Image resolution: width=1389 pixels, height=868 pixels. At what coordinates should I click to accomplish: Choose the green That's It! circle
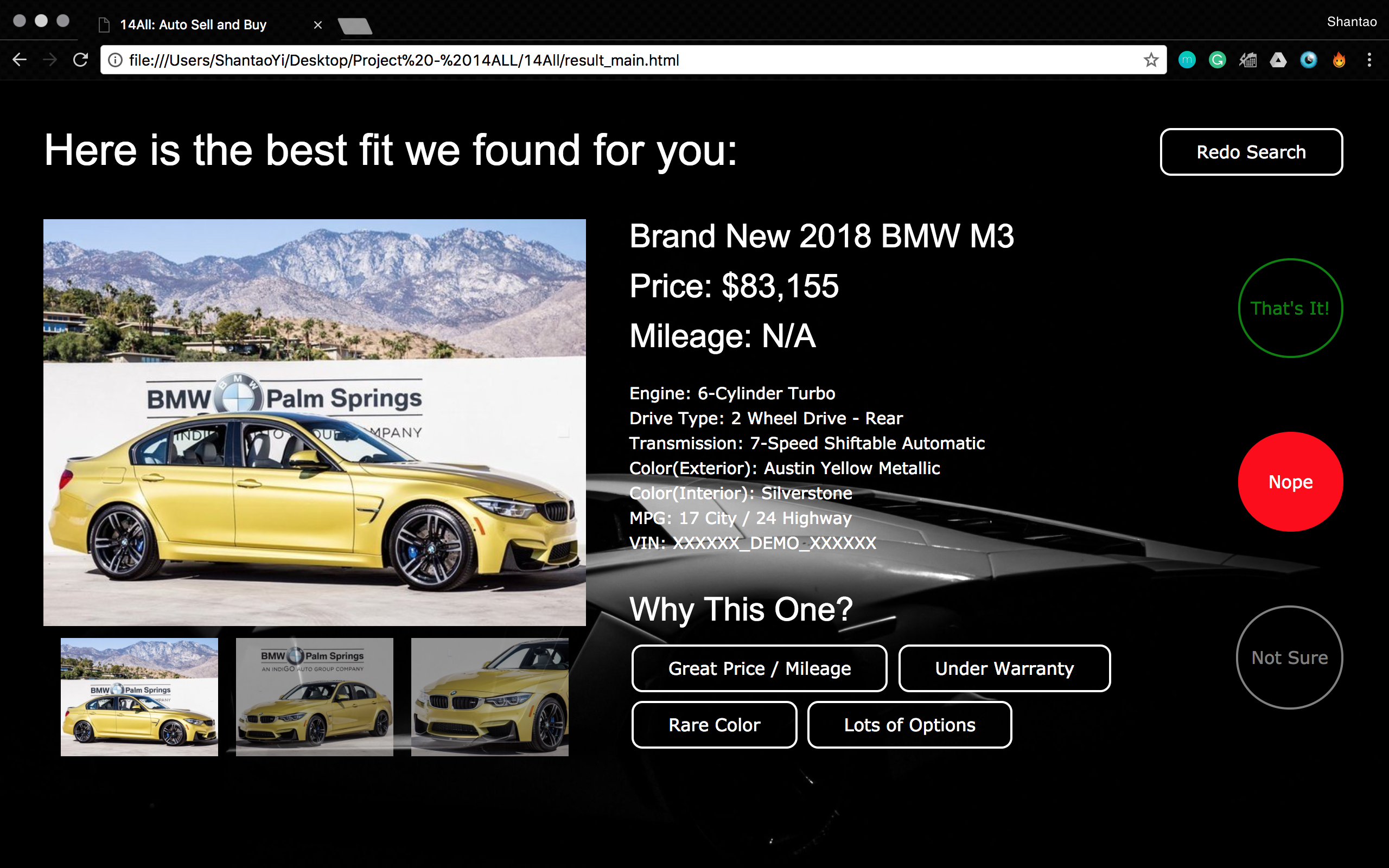(1290, 308)
